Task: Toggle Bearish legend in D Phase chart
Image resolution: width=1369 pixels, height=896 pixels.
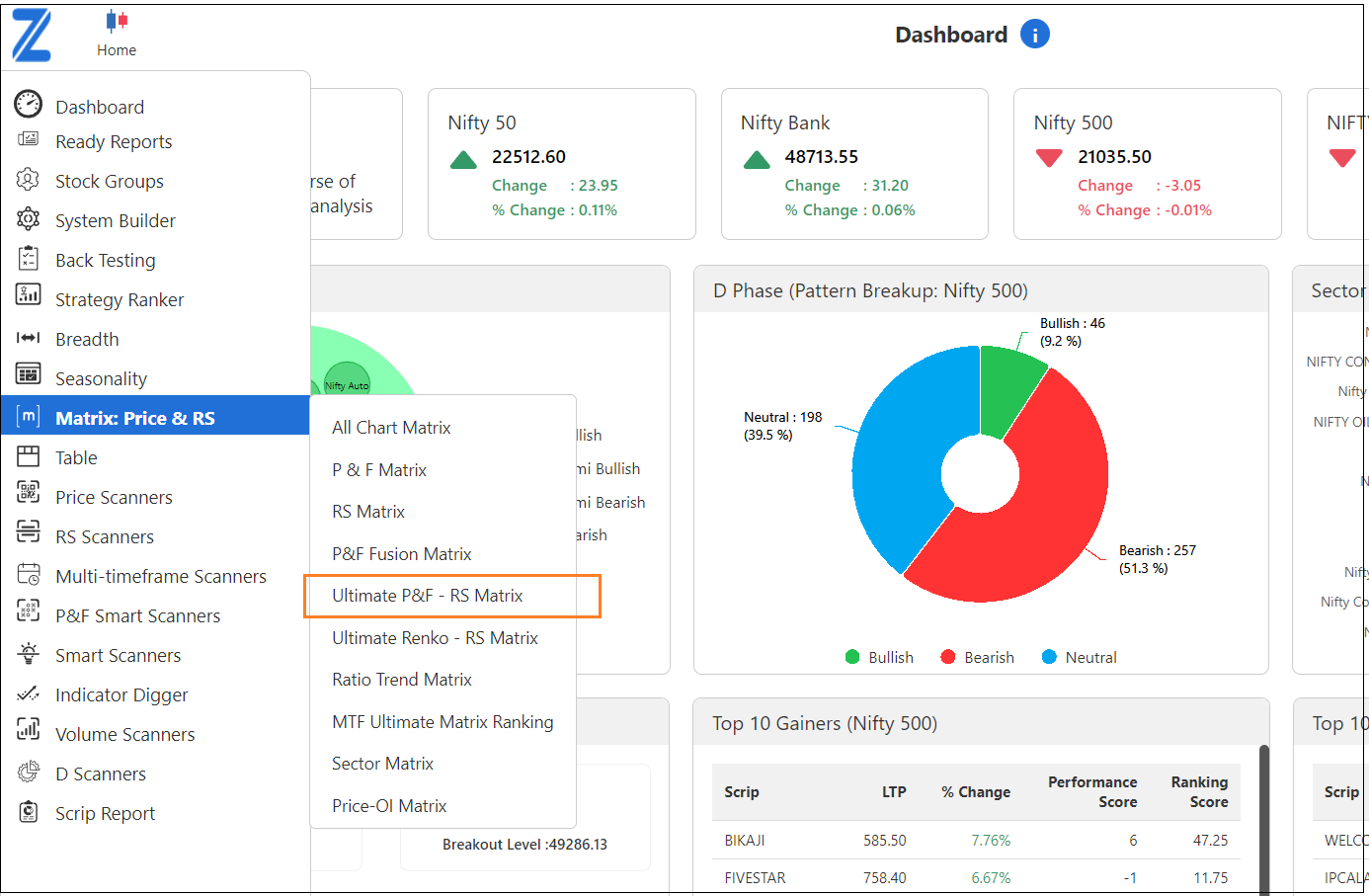Action: pos(977,657)
